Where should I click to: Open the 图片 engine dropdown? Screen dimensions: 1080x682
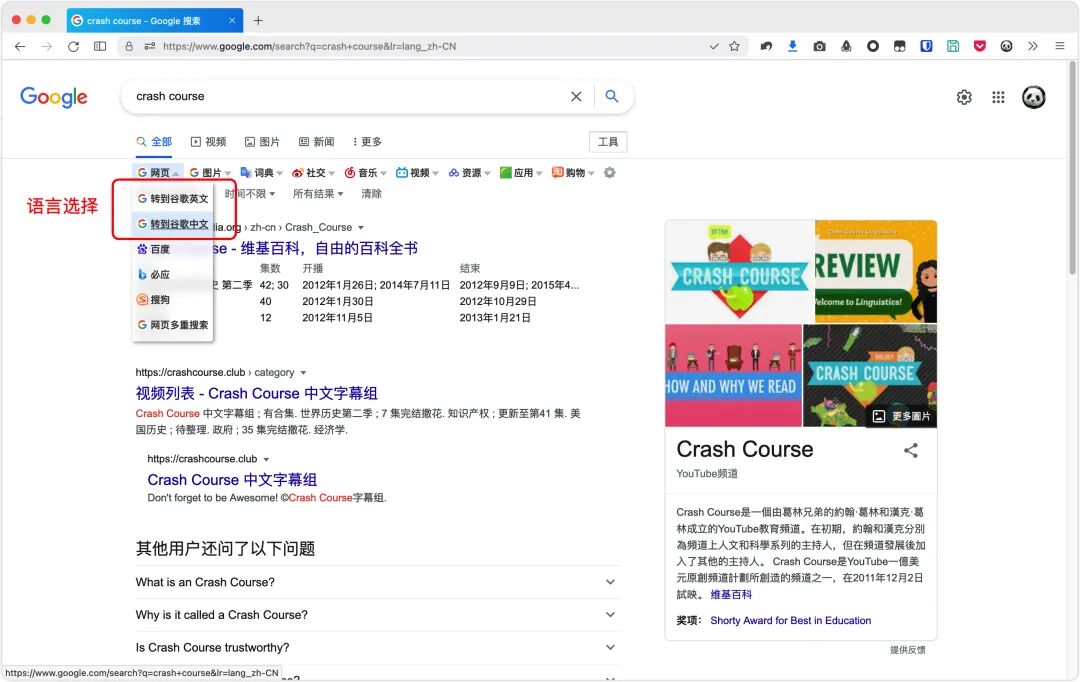point(210,173)
